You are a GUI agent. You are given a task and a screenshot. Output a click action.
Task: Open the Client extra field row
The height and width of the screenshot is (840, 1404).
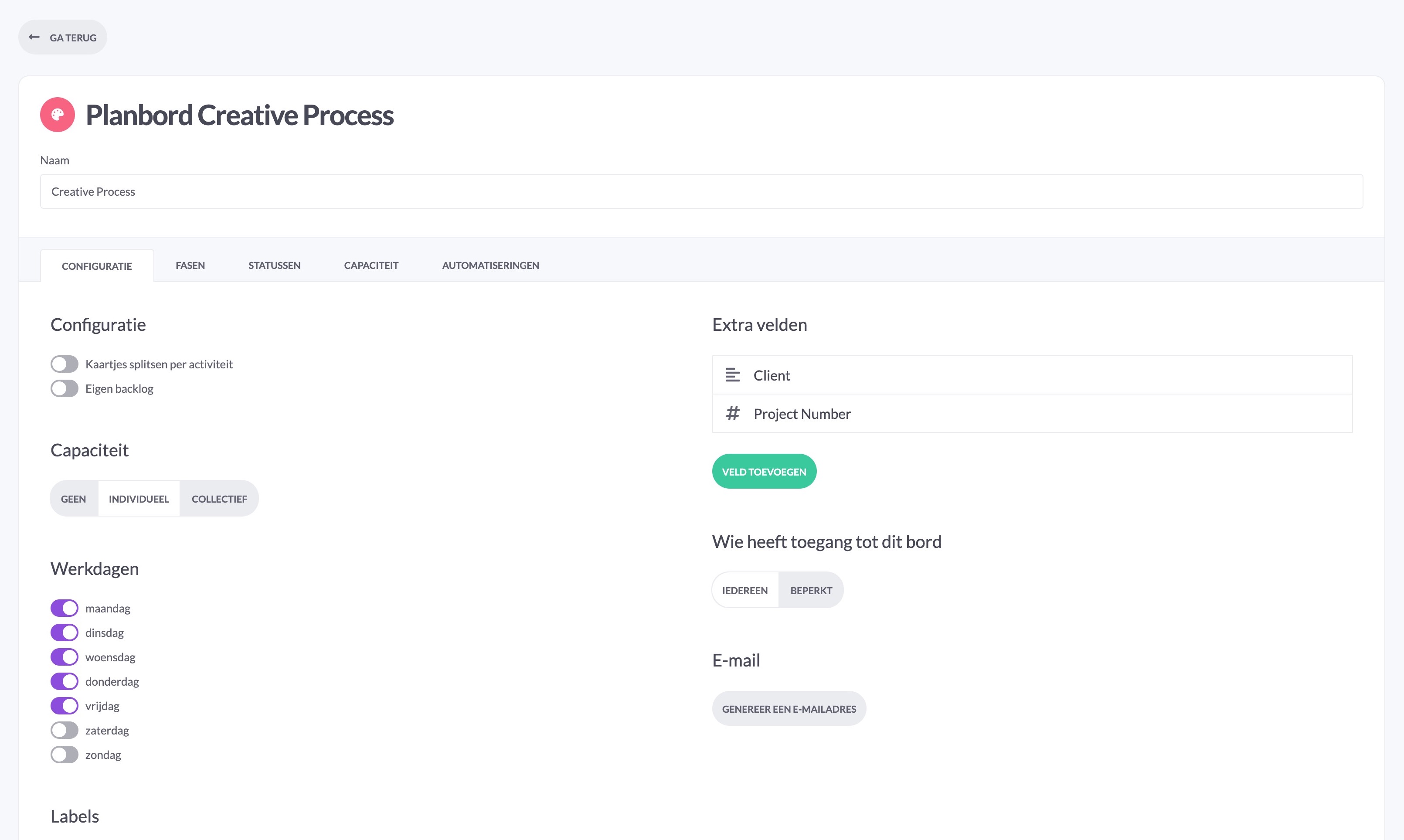pos(1032,375)
